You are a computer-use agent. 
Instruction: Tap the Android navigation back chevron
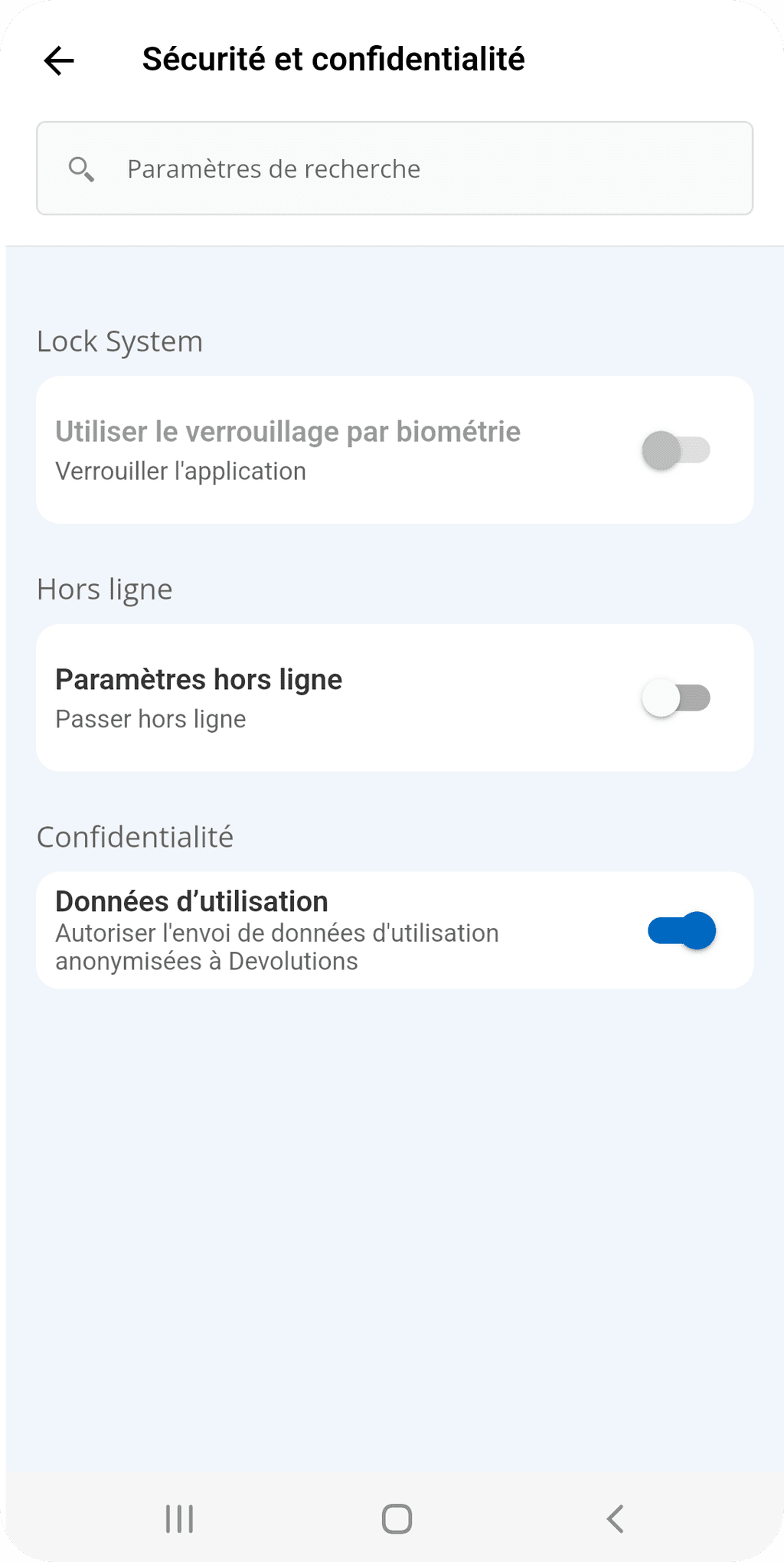(x=615, y=1518)
